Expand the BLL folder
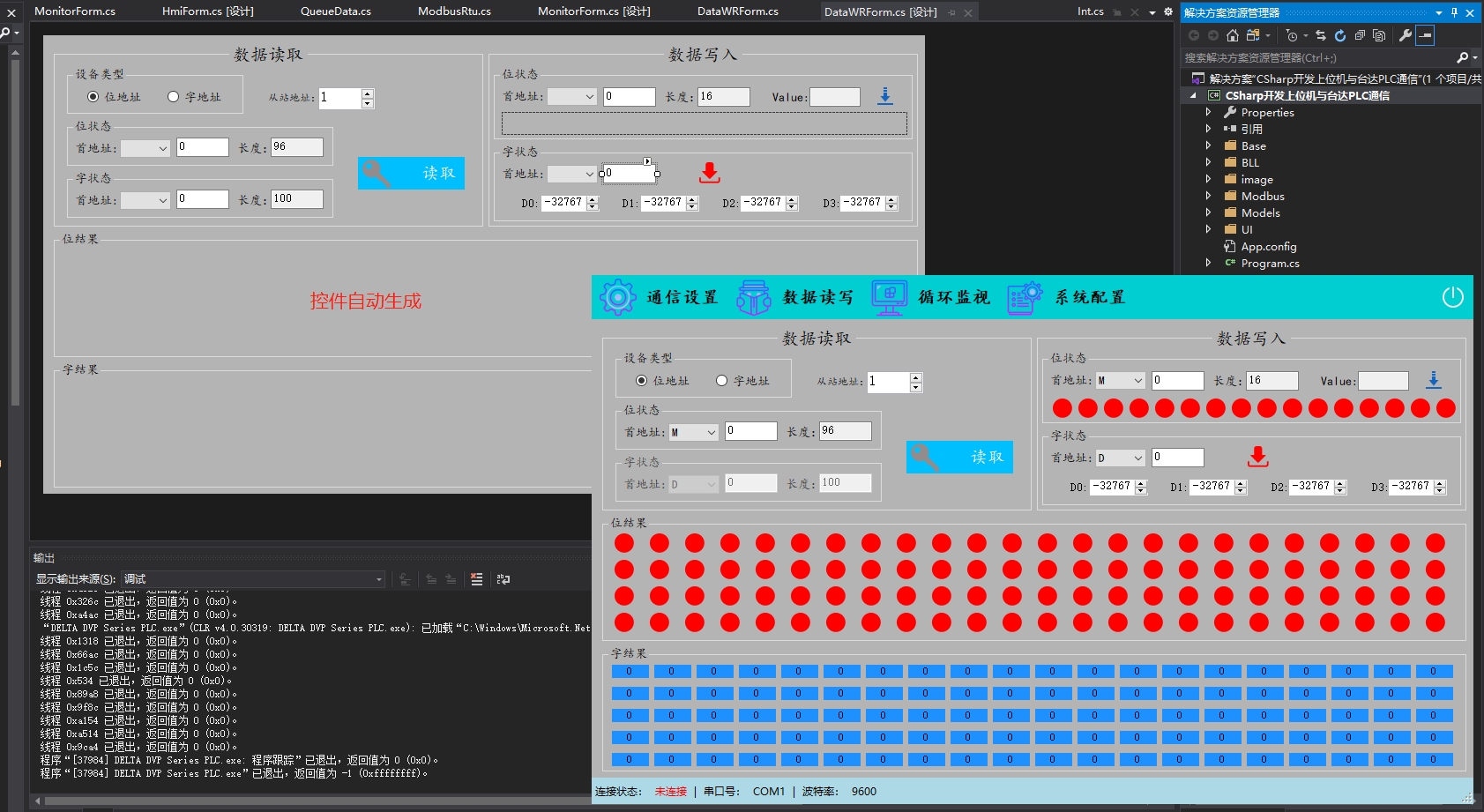Viewport: 1484px width, 812px height. [1208, 162]
